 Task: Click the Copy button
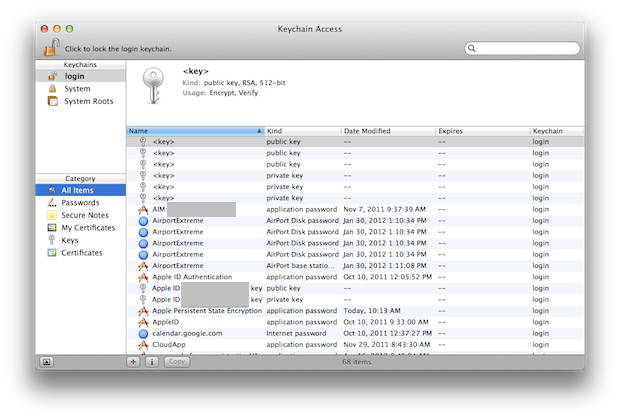tap(177, 362)
